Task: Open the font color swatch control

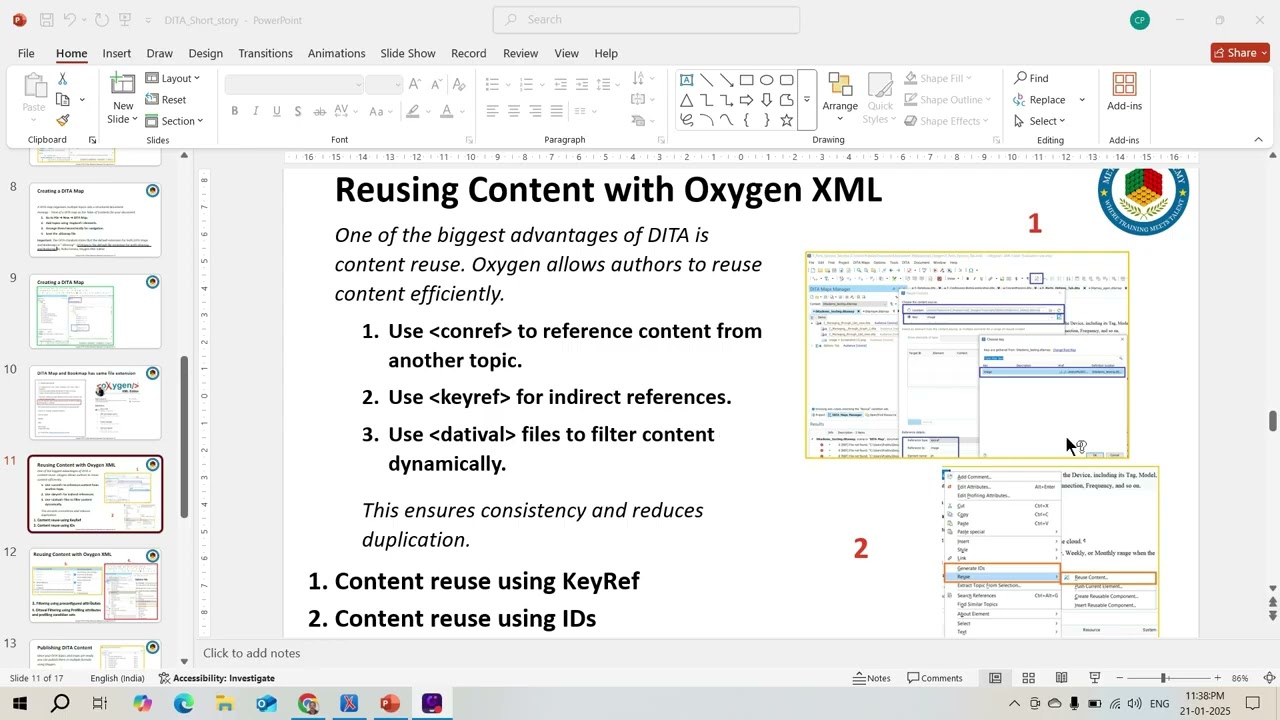Action: pyautogui.click(x=447, y=111)
